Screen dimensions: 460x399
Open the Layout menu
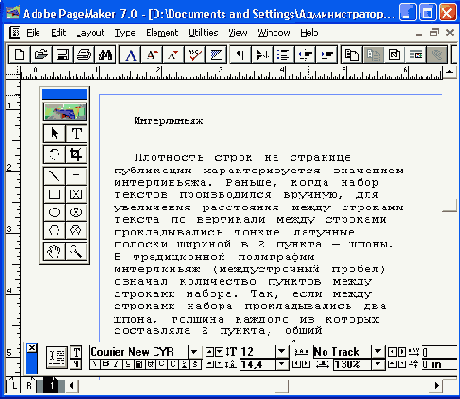(90, 33)
